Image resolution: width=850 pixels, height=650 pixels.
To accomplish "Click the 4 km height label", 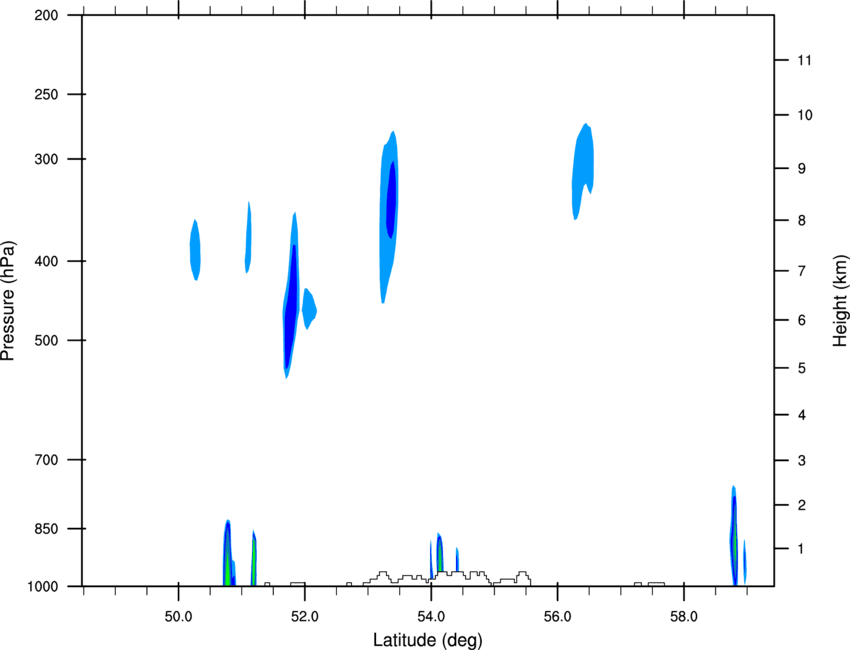I will coord(802,415).
